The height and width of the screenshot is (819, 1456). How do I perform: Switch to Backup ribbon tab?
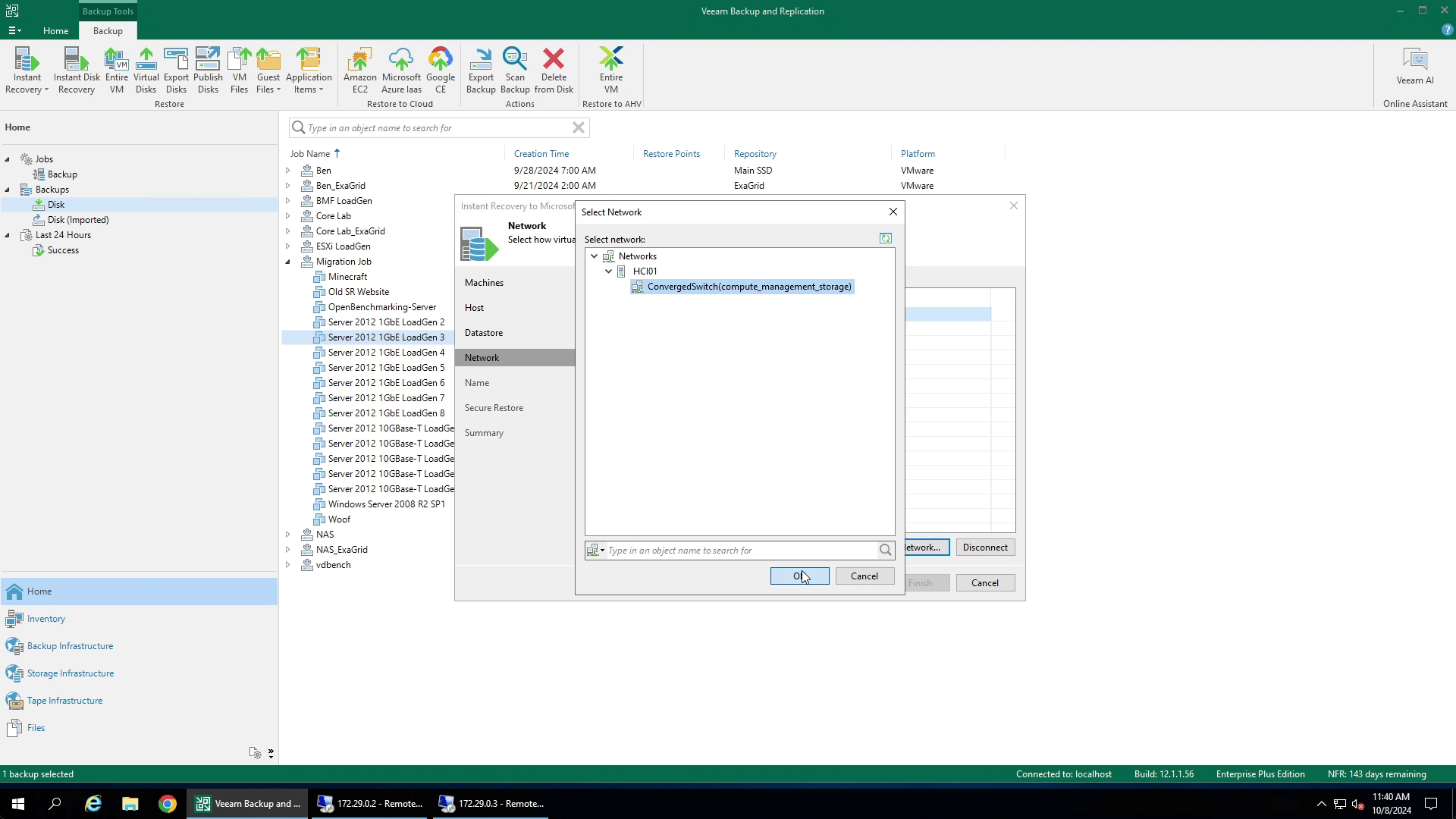[108, 31]
